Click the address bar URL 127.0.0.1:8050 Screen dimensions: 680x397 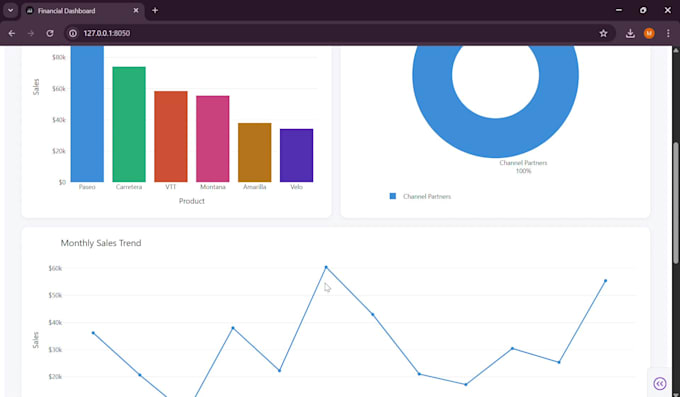click(x=107, y=33)
